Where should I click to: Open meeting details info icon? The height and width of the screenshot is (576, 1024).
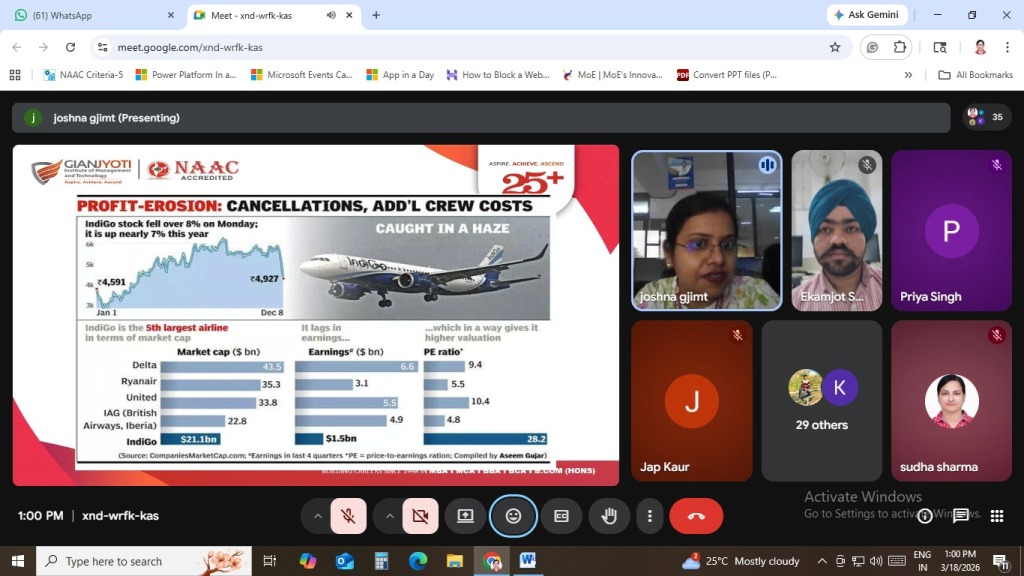pyautogui.click(x=925, y=516)
